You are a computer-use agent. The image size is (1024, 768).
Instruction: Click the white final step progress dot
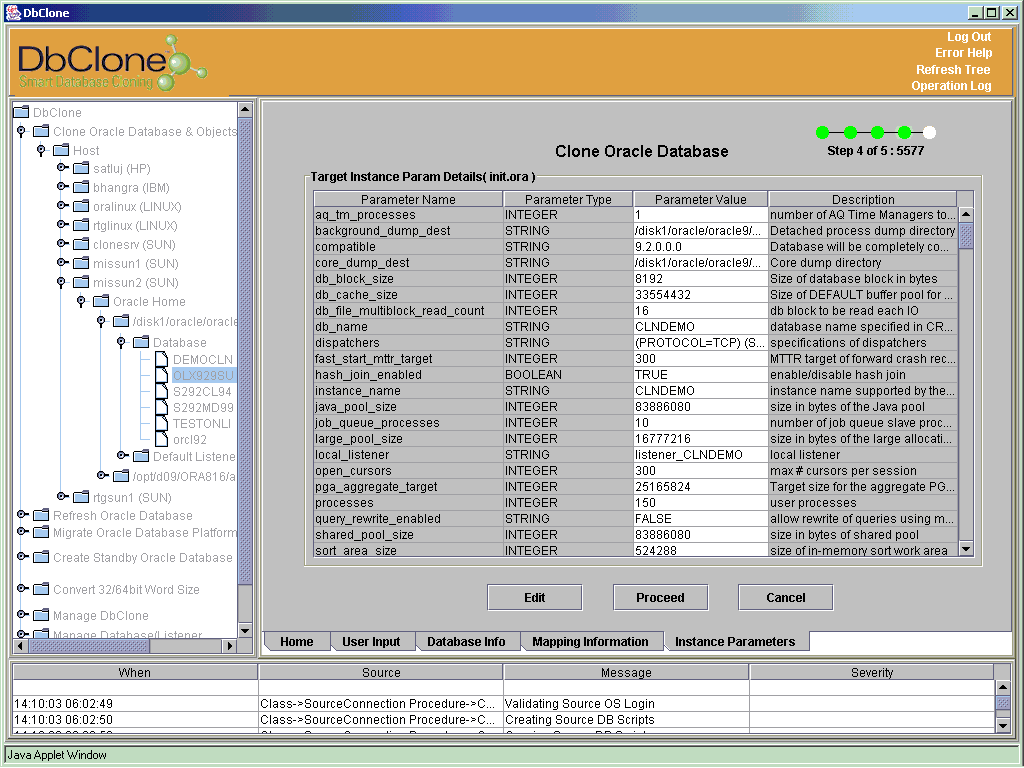click(x=929, y=133)
